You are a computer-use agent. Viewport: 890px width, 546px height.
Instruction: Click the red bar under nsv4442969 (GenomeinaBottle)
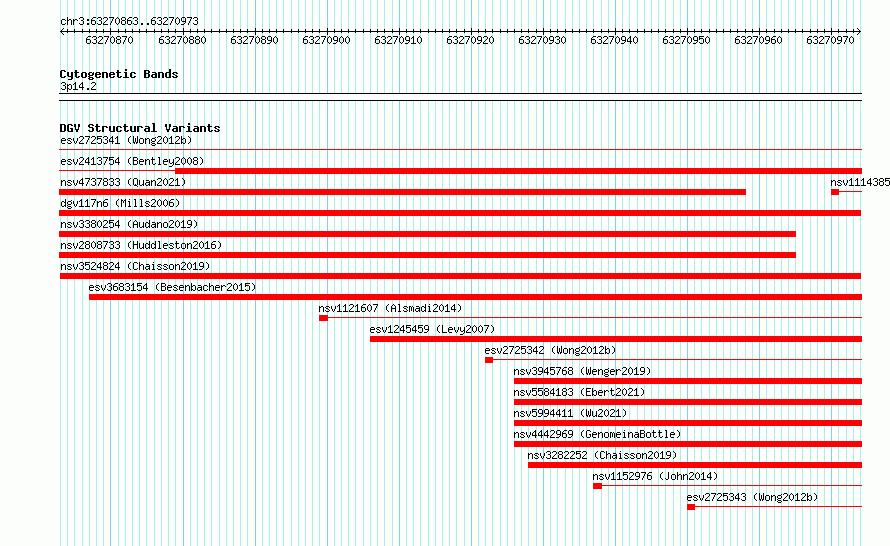click(688, 444)
